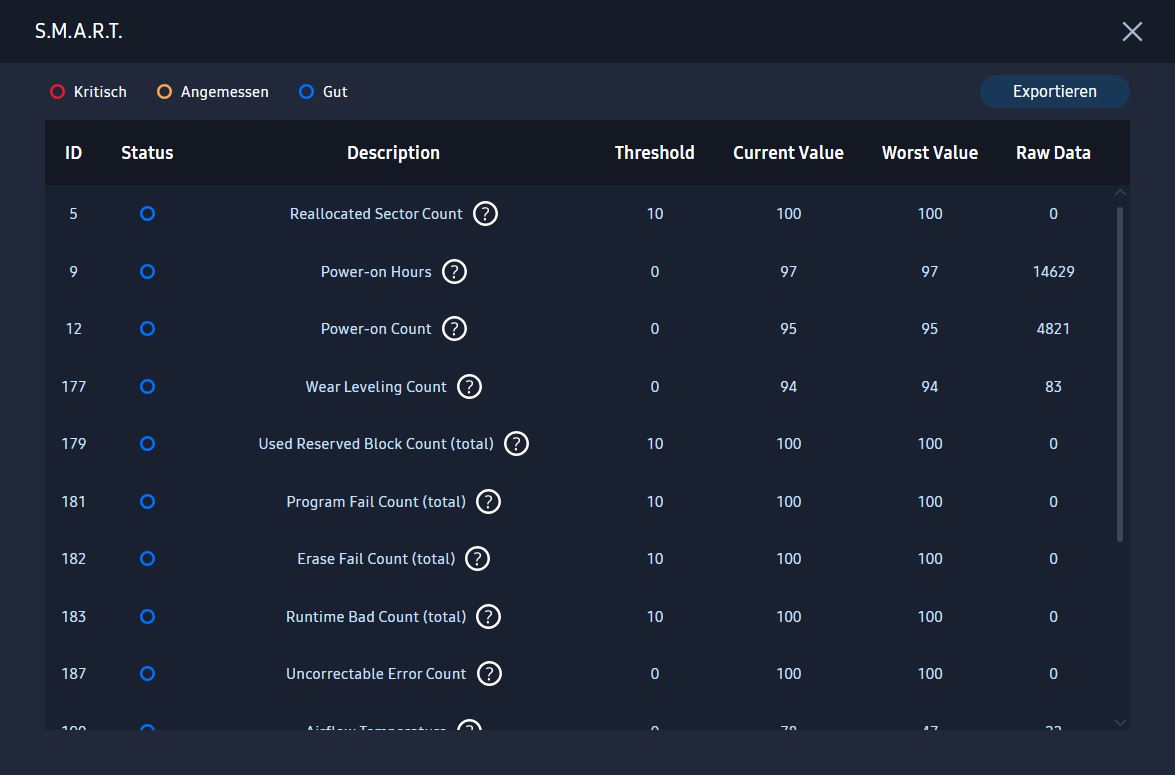This screenshot has width=1175, height=775.
Task: Click the blue Gut legend circle
Action: point(306,91)
